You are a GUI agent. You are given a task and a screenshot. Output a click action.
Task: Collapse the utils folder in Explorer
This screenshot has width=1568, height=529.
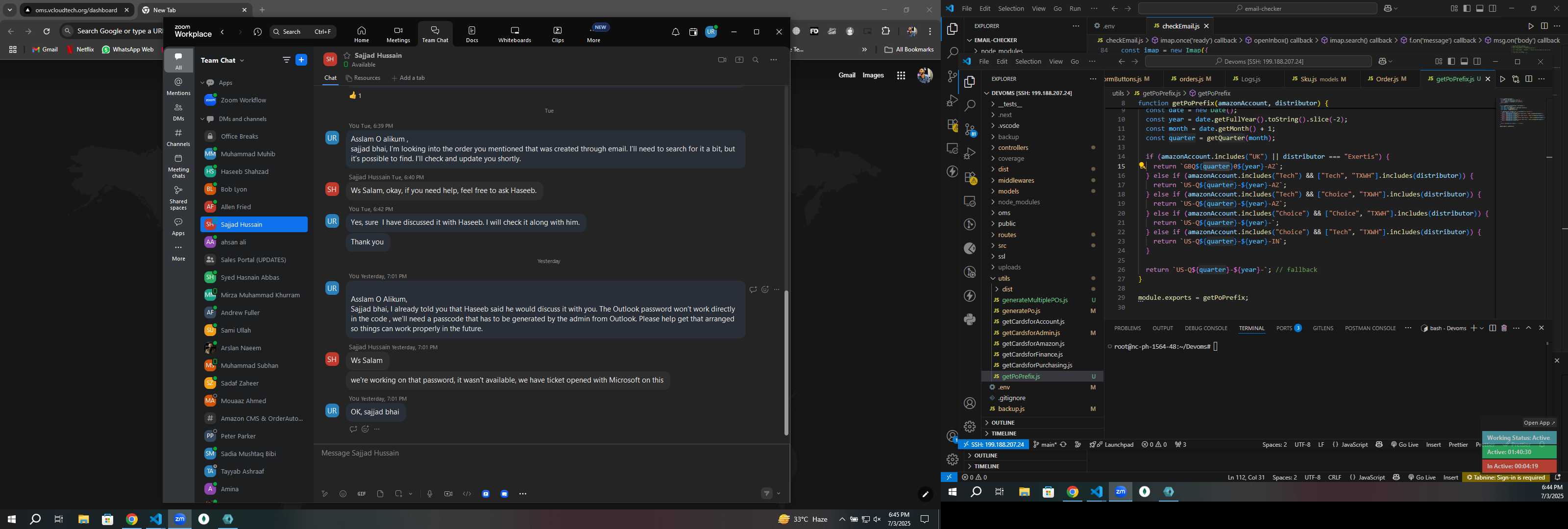1004,278
